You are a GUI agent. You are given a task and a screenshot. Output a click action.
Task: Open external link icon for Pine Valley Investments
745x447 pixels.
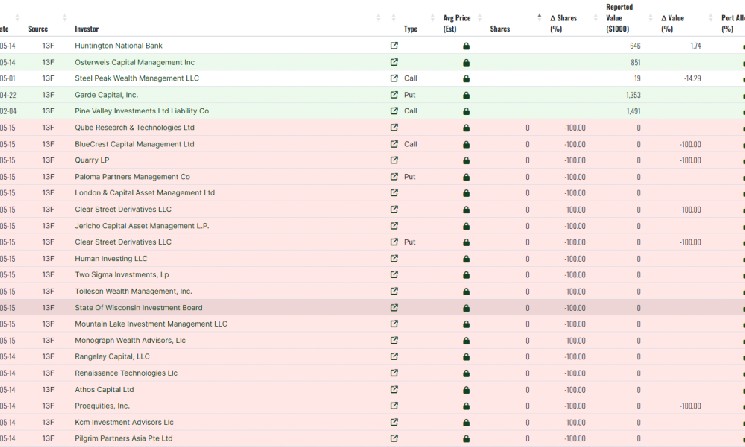point(394,111)
